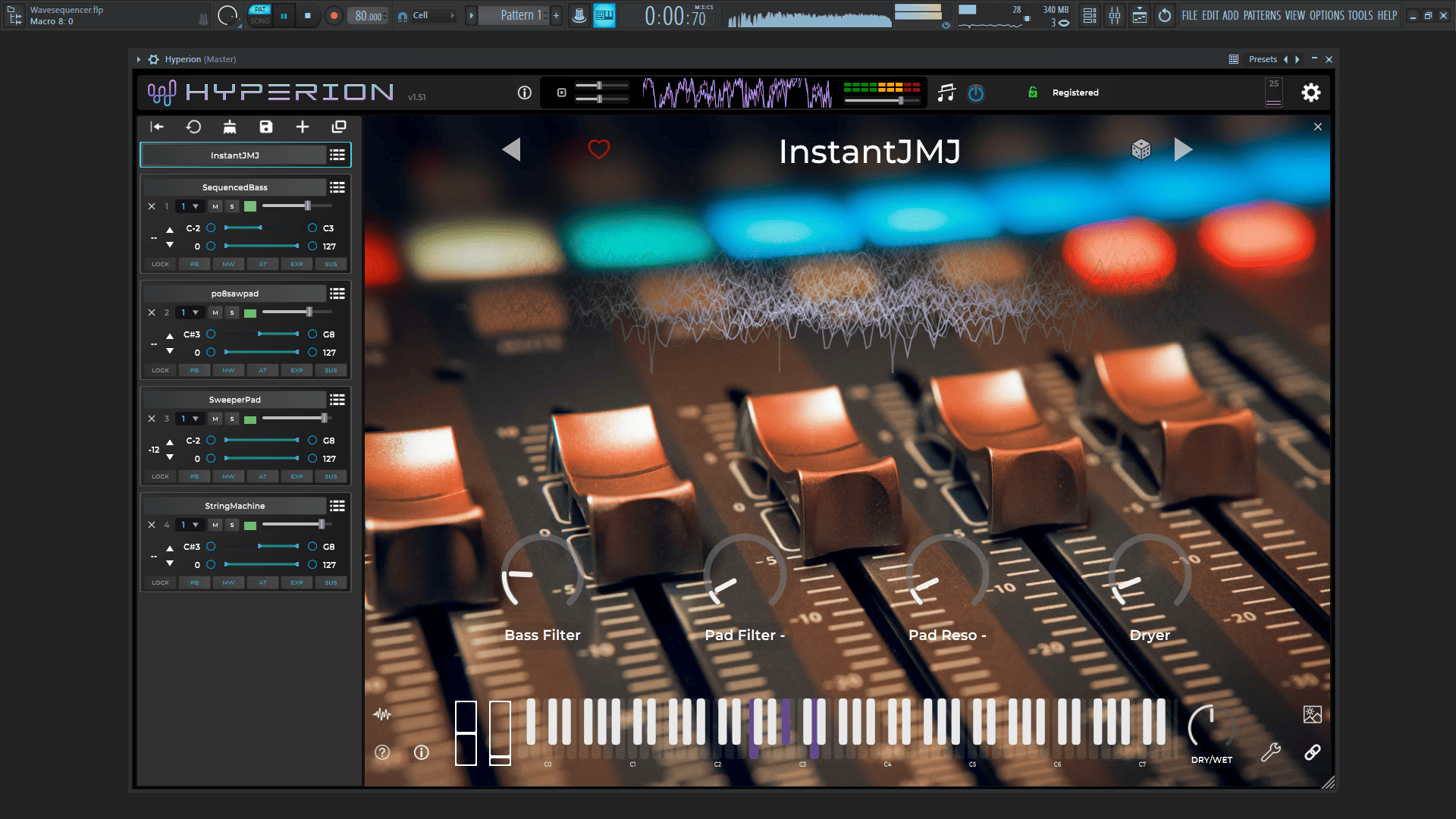Open StringMachine layer list menu

337,506
